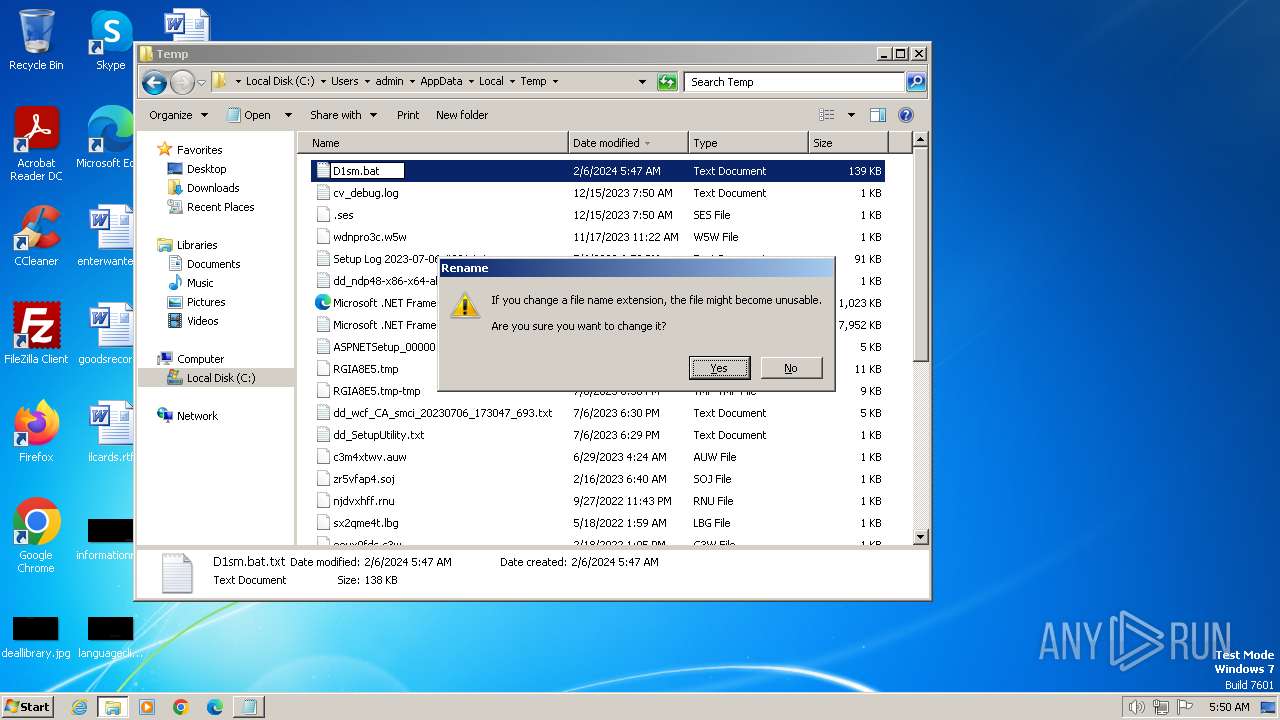Click the Start button
The image size is (1280, 720).
tap(28, 706)
